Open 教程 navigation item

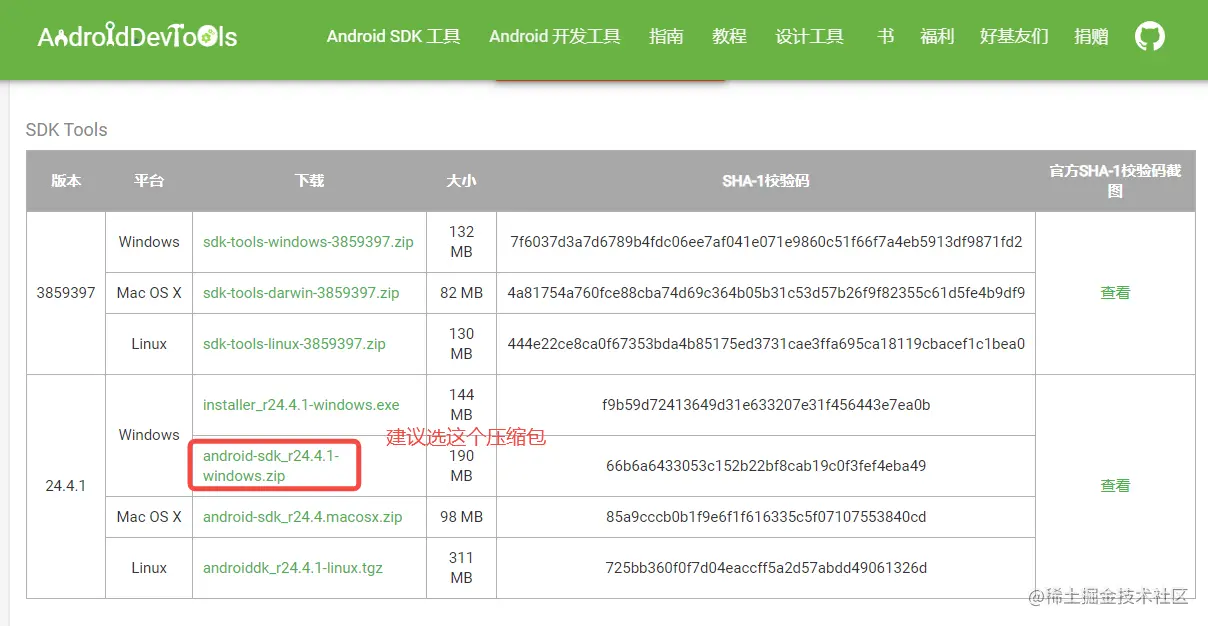(730, 37)
